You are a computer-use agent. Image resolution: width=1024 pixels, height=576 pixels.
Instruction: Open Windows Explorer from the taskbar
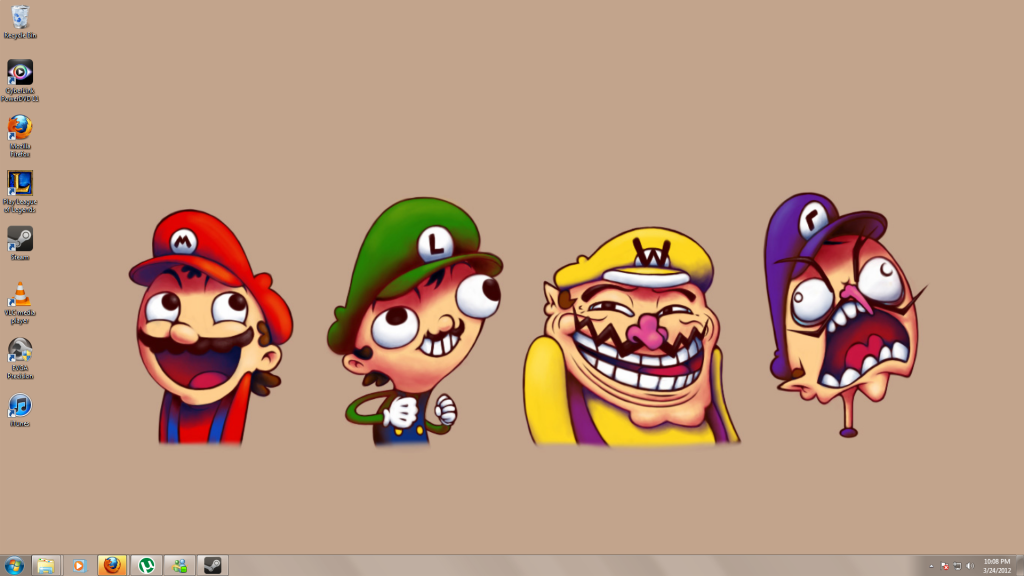pyautogui.click(x=46, y=566)
